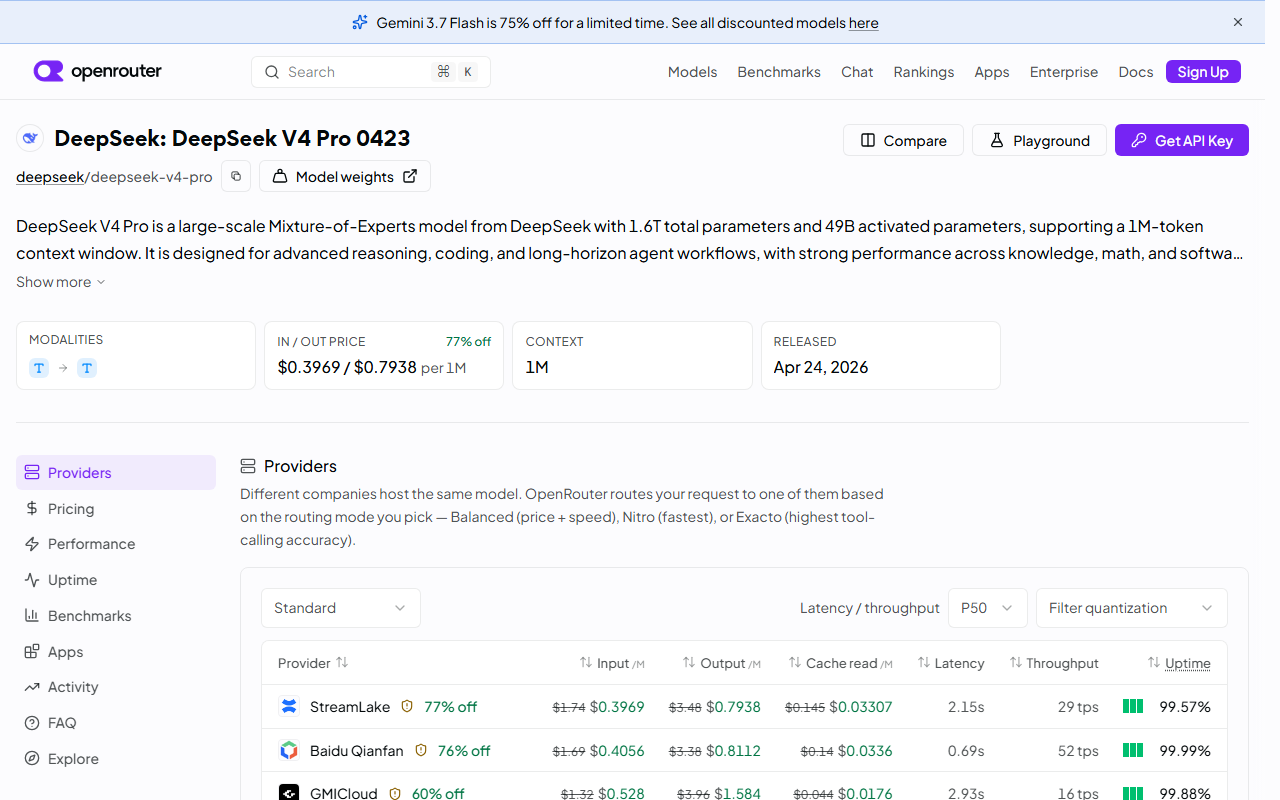Sort by Uptime column
The image size is (1280, 800).
pyautogui.click(x=1179, y=663)
